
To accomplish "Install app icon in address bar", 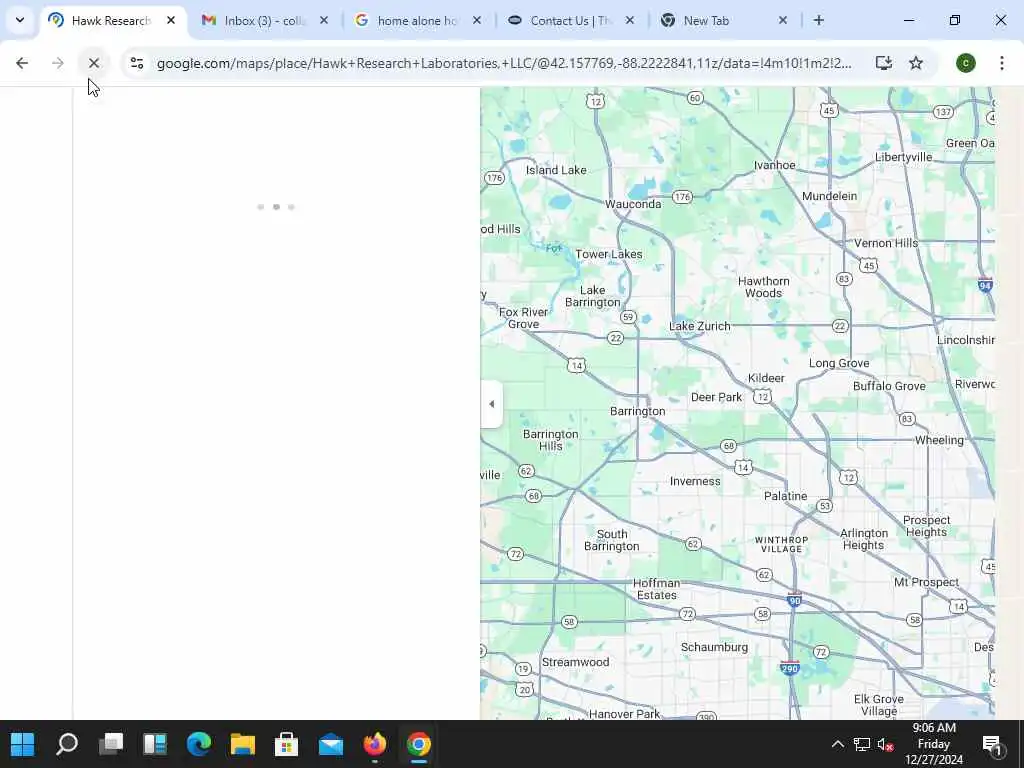I will (x=884, y=63).
